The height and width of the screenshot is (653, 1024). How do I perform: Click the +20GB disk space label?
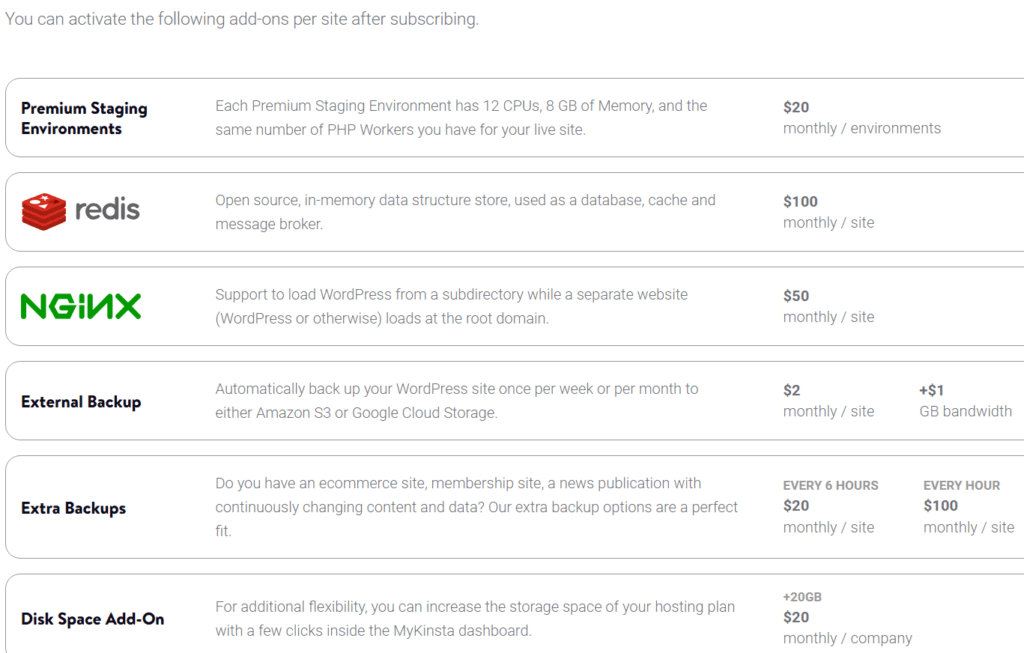[802, 597]
